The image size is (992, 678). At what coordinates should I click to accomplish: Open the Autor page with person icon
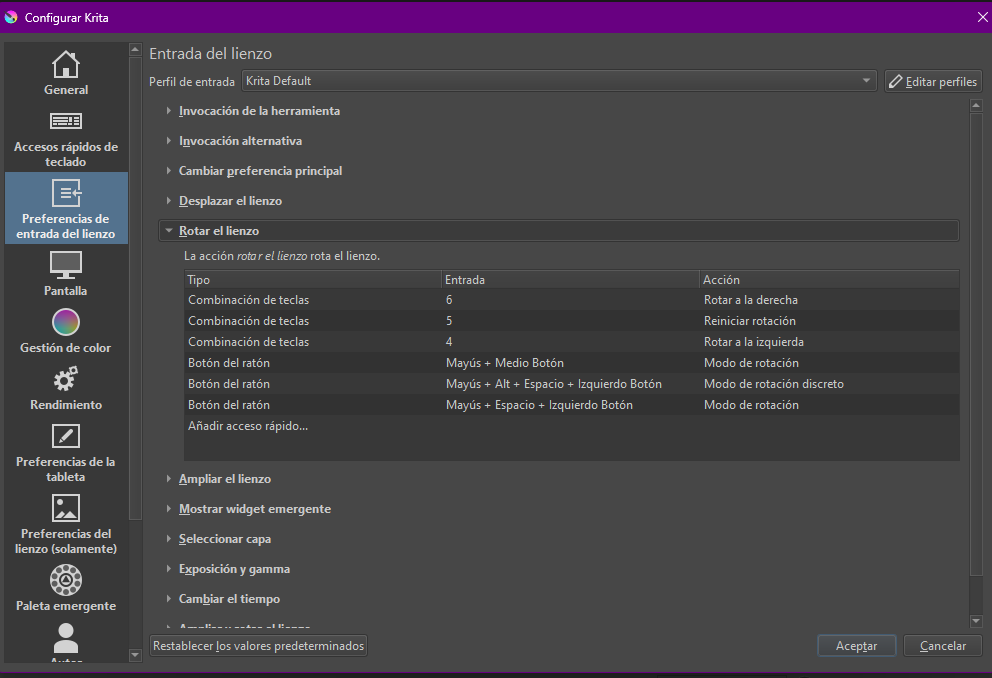[x=66, y=641]
